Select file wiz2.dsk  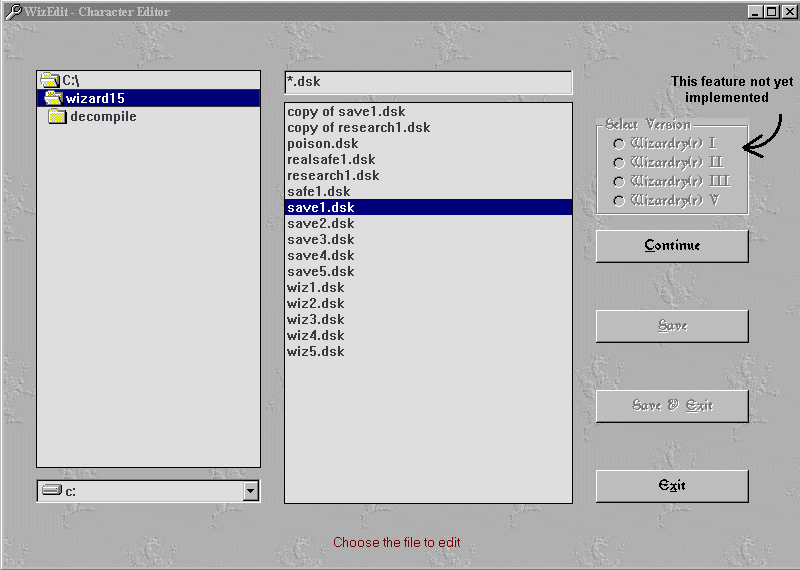tap(429, 303)
